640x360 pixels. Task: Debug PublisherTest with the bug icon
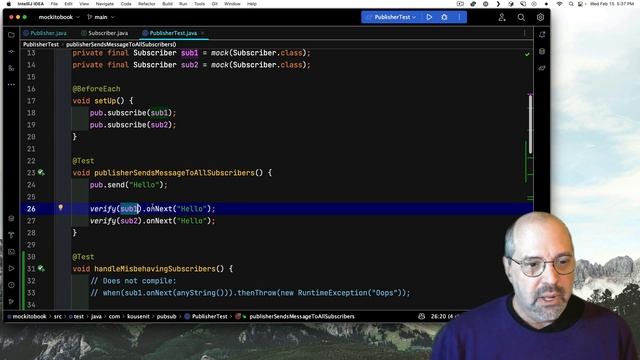(444, 17)
